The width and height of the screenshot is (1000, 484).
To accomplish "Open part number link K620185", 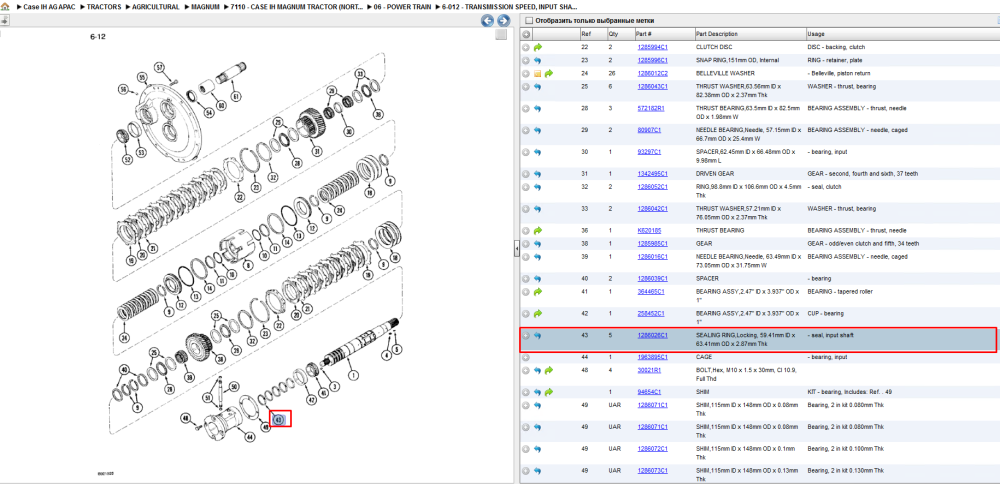I will tap(649, 230).
